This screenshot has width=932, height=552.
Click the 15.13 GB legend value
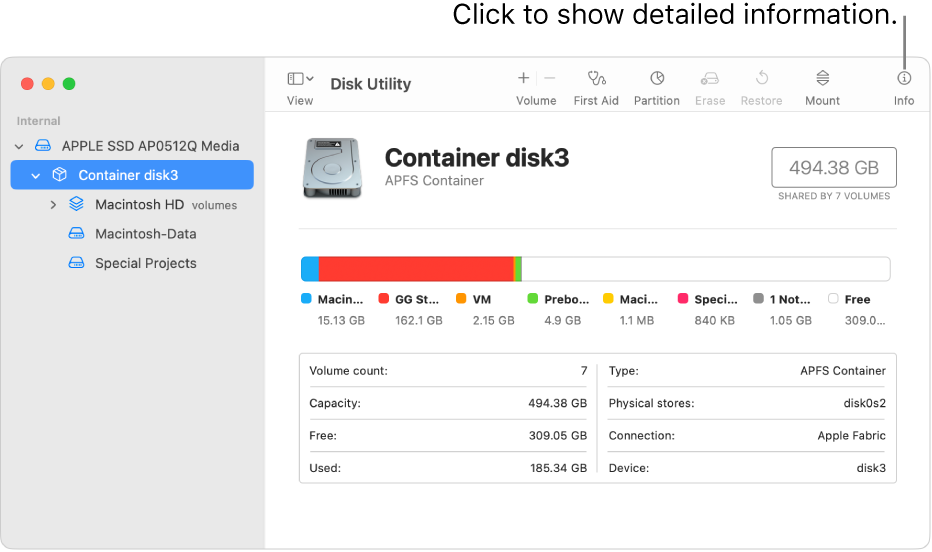[341, 321]
